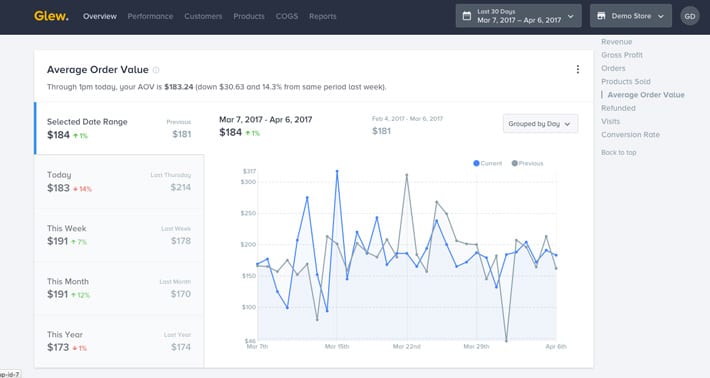Jump to Conversion Rate section

click(x=630, y=134)
